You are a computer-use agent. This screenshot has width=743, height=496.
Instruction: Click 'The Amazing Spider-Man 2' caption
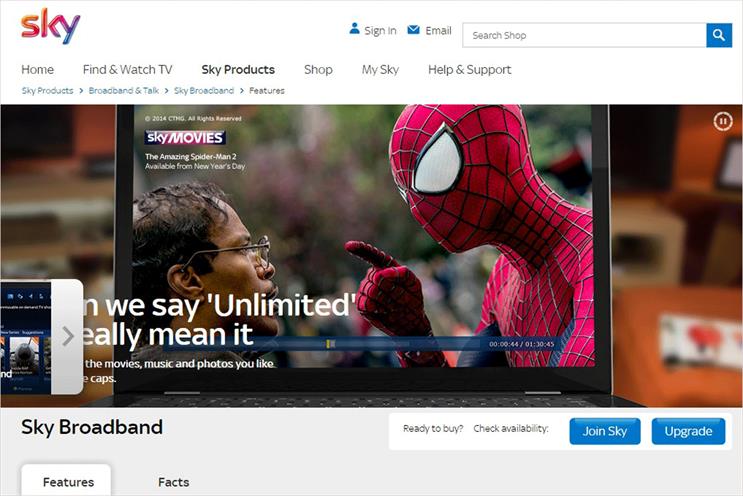[190, 156]
